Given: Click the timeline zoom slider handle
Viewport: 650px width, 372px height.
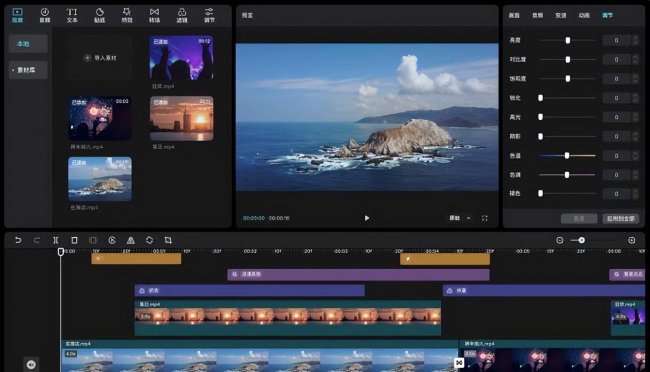Looking at the screenshot, I should tap(582, 240).
